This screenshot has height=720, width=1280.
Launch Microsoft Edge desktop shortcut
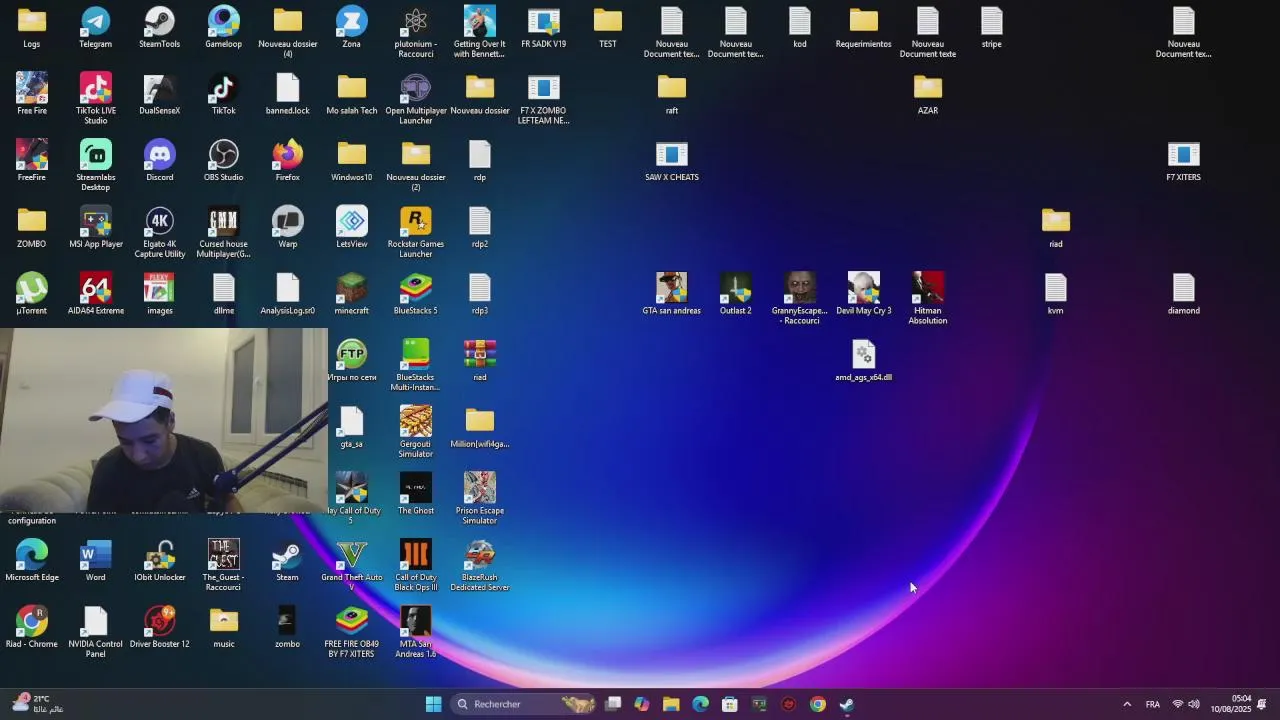click(x=32, y=560)
